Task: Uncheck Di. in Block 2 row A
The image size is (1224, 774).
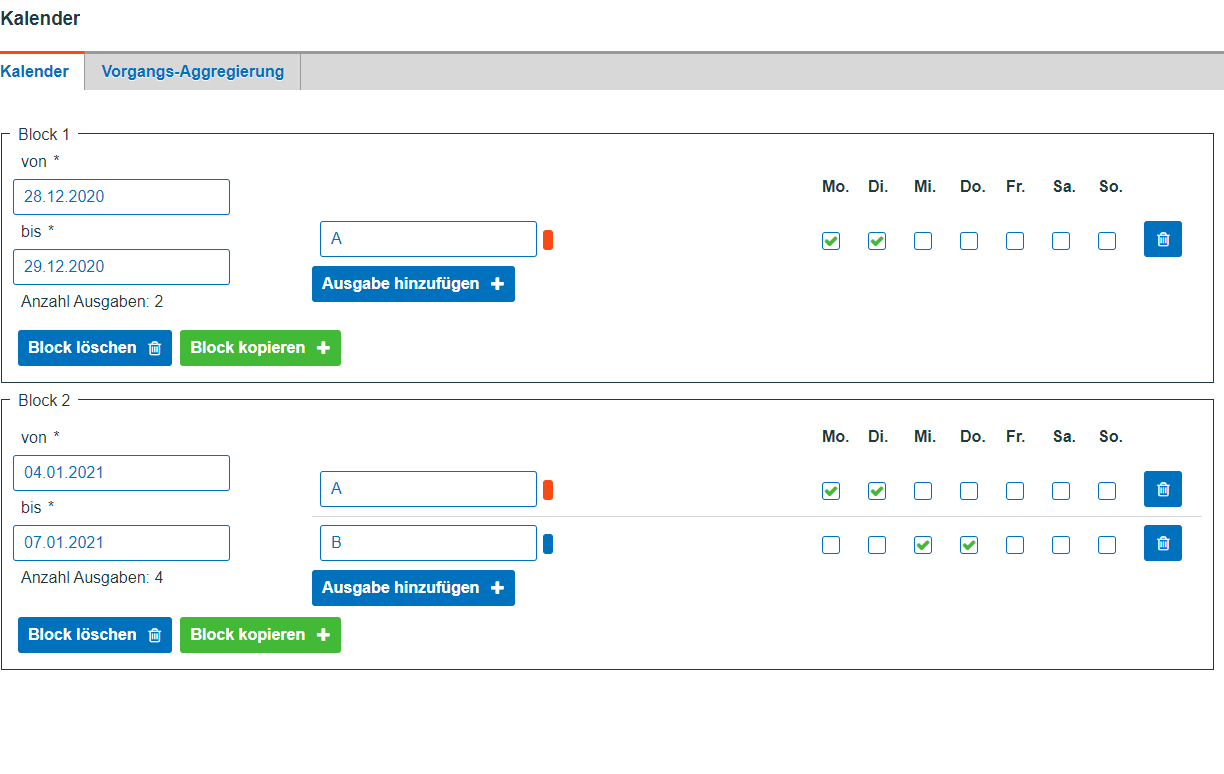Action: (x=877, y=491)
